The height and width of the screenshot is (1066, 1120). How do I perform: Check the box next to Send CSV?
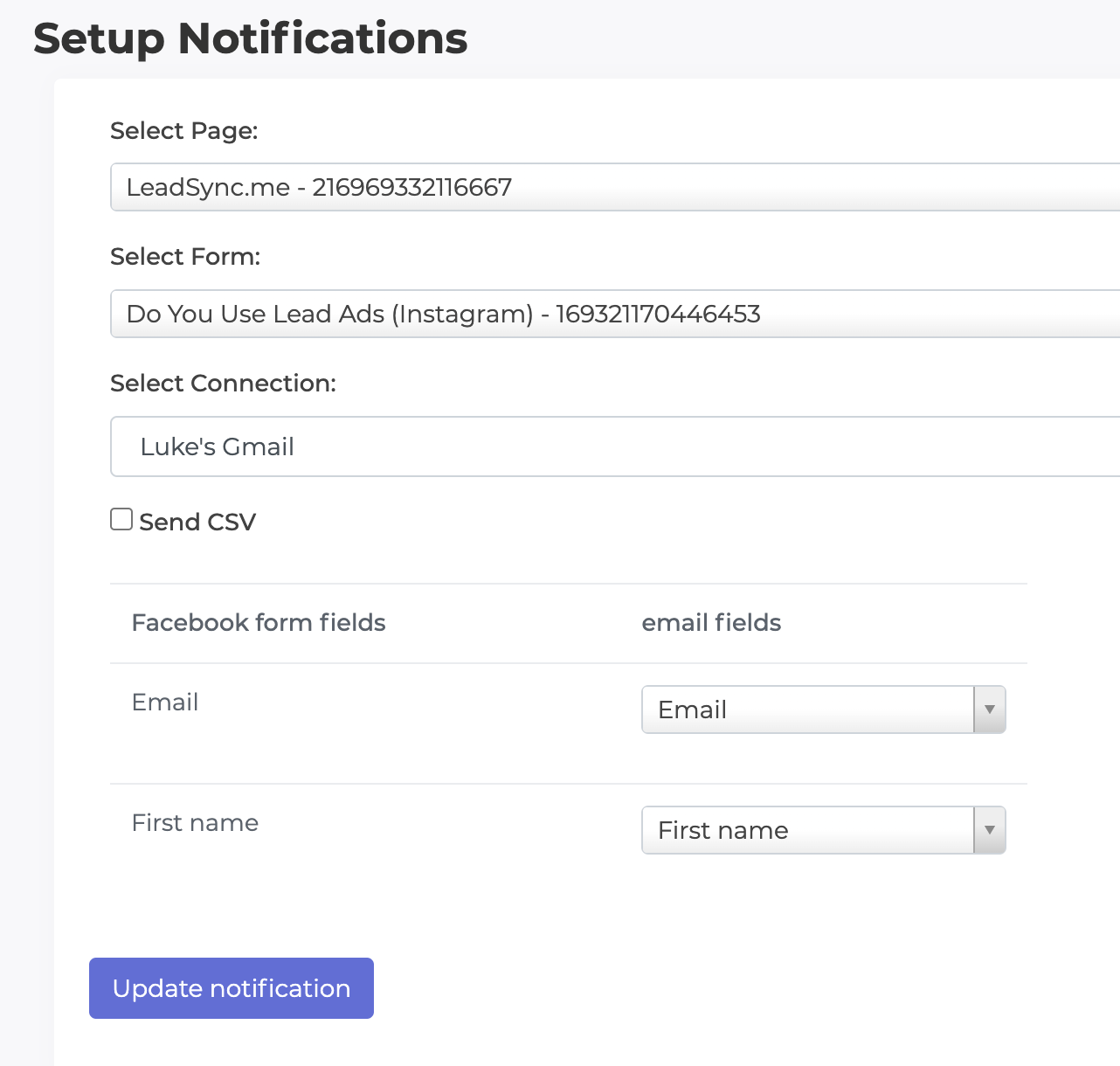tap(121, 519)
